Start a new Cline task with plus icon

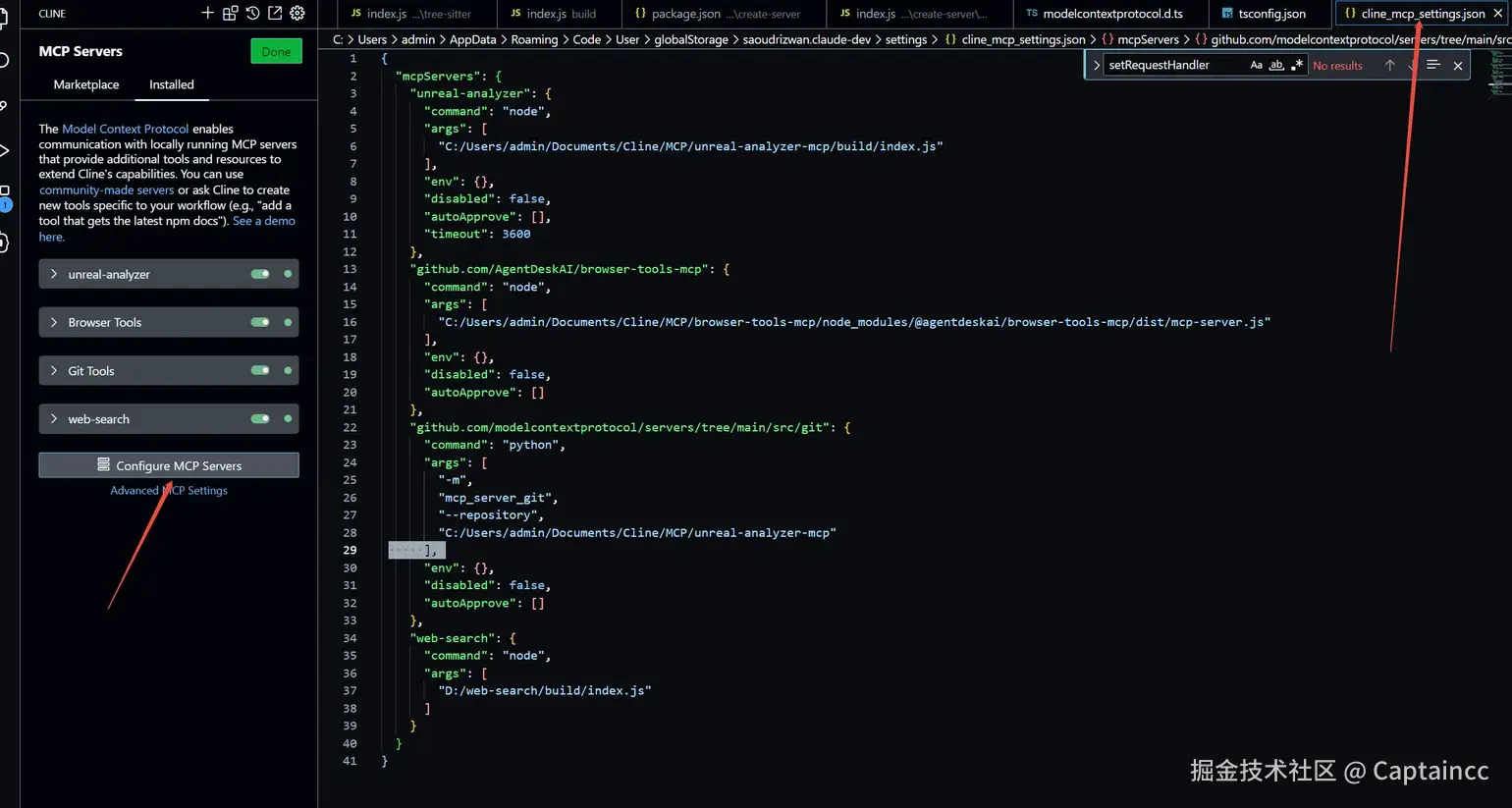[x=207, y=13]
